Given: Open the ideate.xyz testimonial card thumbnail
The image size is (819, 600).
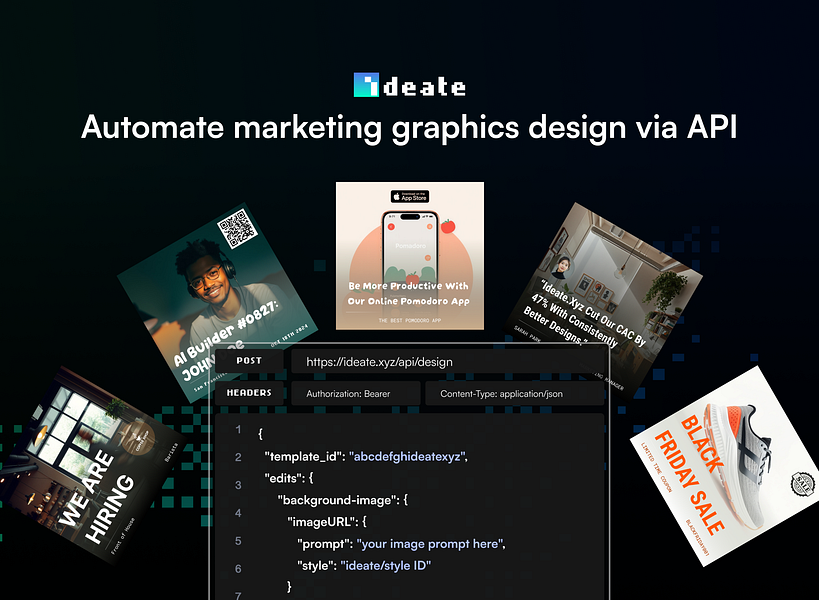Looking at the screenshot, I should pos(604,300).
